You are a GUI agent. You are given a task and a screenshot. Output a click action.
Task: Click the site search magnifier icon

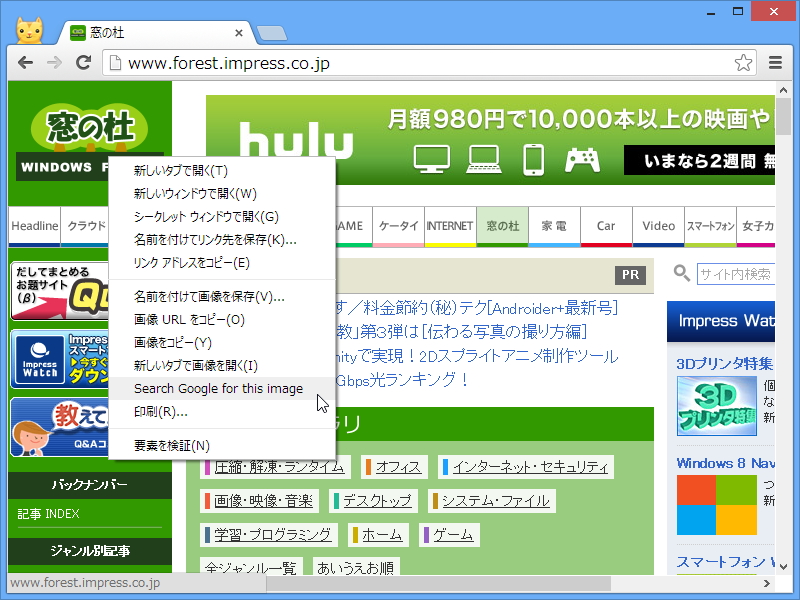point(681,274)
